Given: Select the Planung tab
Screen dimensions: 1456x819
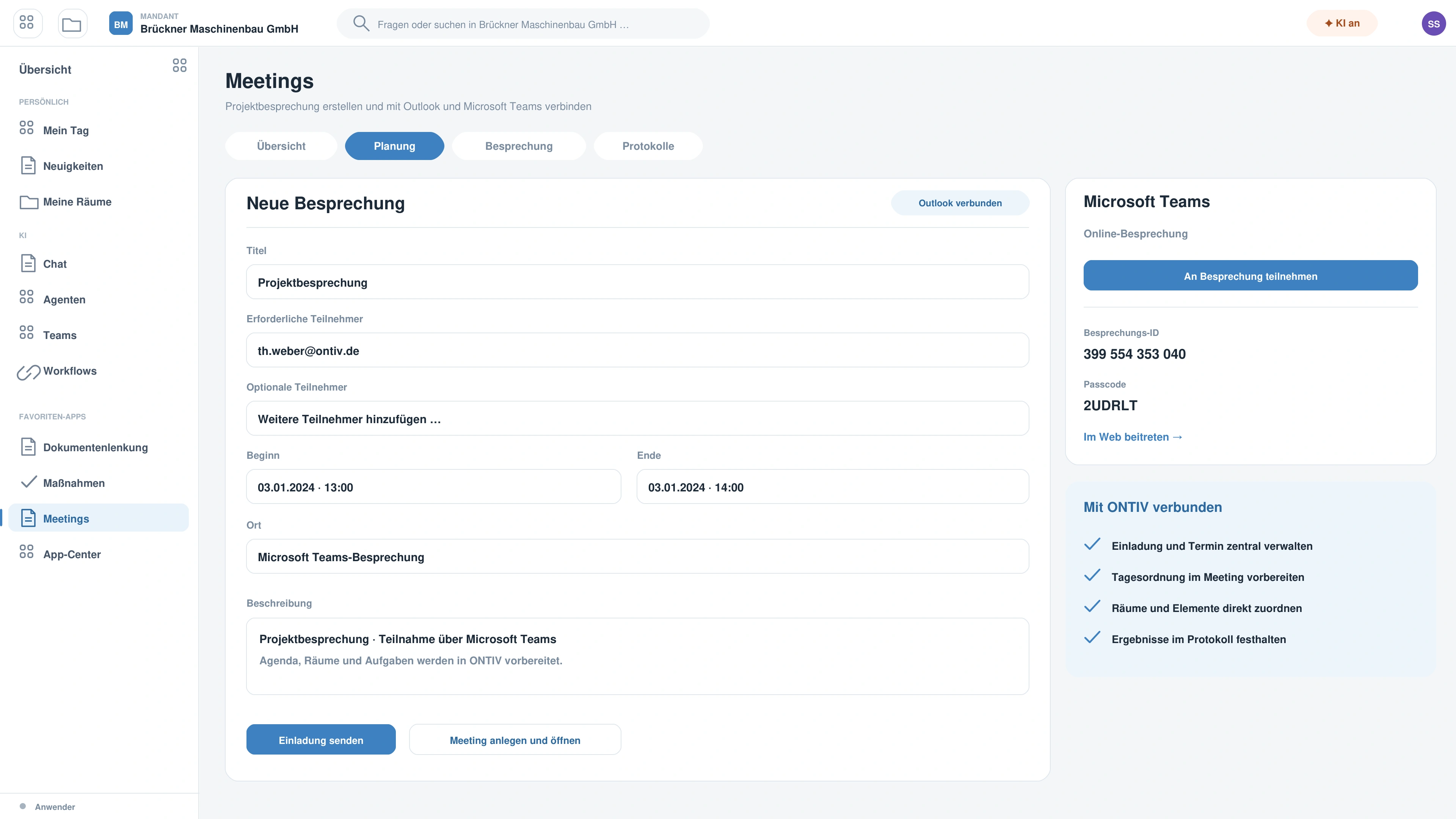Looking at the screenshot, I should click(394, 146).
